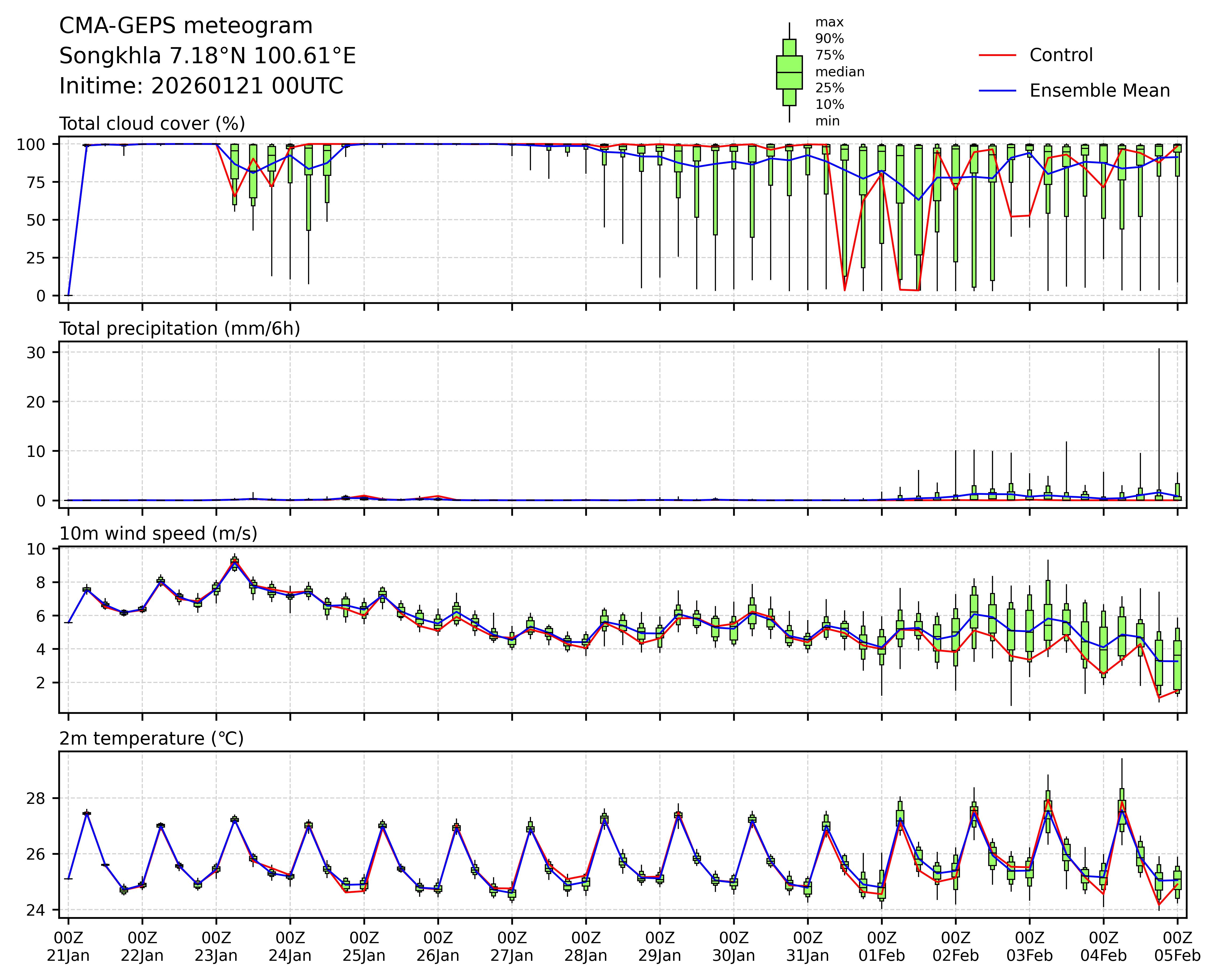Click the 'Total precipitation (mm/6h)' panel title
Image resolution: width=1217 pixels, height=980 pixels.
click(180, 329)
